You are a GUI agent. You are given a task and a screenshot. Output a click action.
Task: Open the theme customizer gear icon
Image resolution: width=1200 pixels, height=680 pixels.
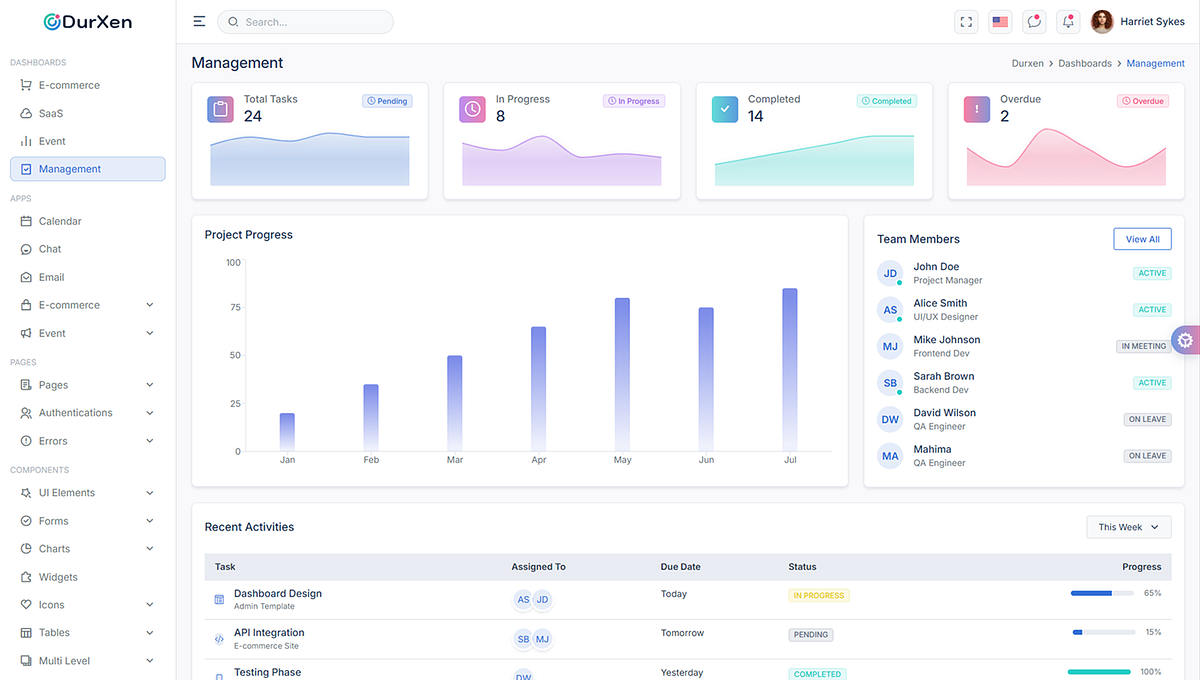tap(1186, 340)
